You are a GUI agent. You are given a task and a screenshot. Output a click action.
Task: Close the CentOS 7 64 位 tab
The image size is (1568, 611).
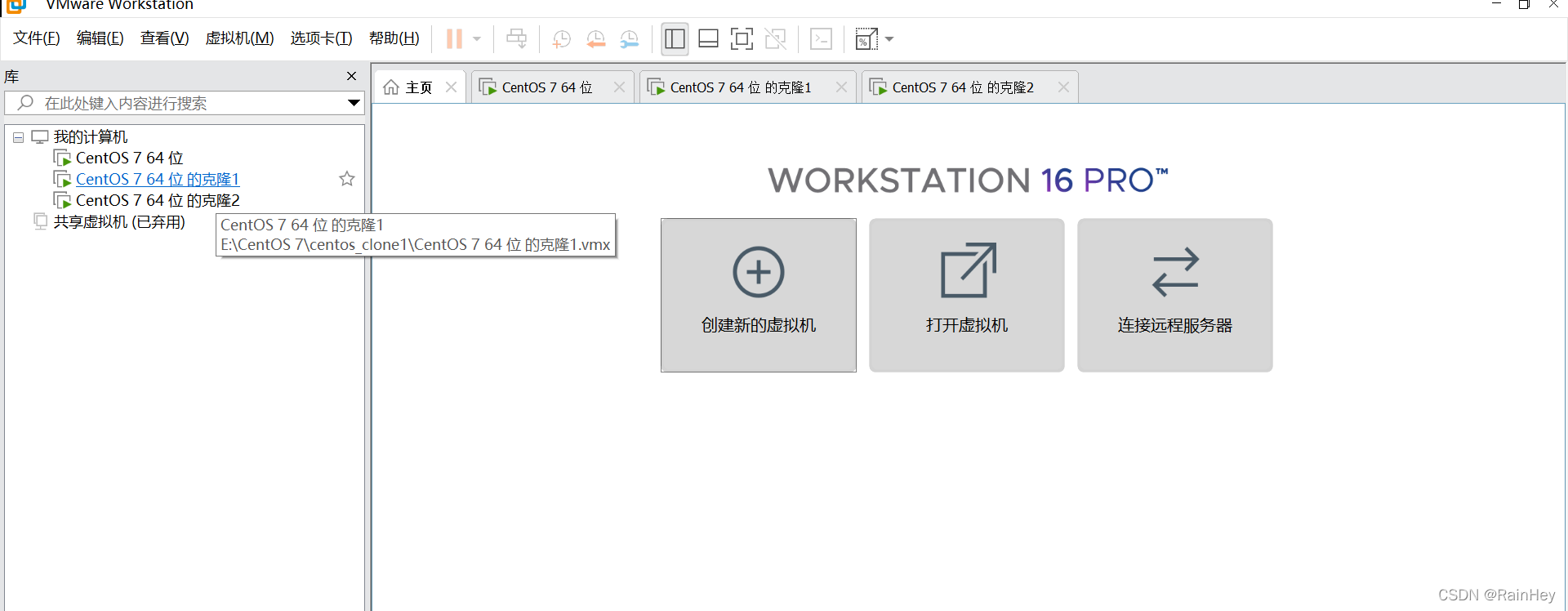(619, 87)
